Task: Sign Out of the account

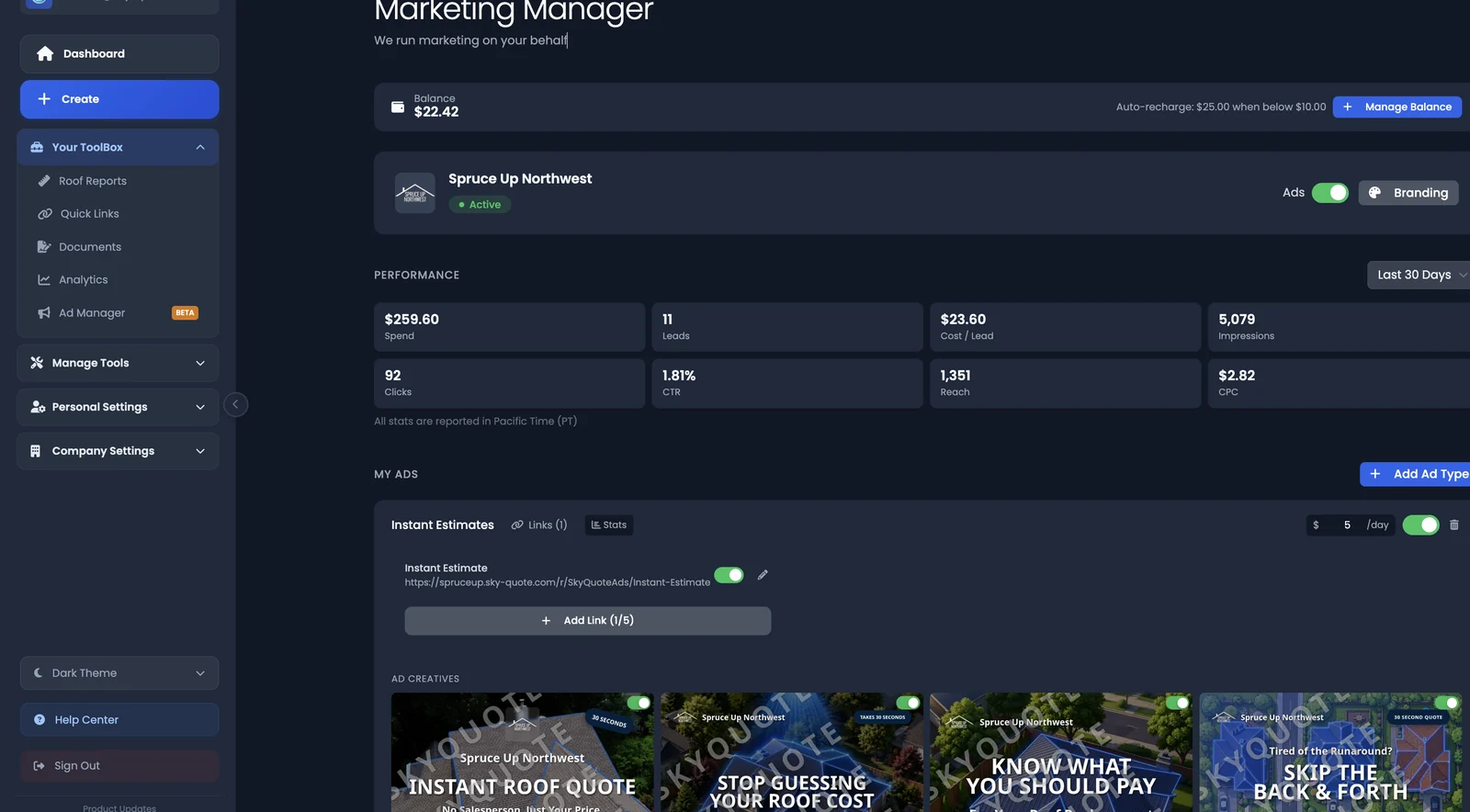Action: click(119, 766)
